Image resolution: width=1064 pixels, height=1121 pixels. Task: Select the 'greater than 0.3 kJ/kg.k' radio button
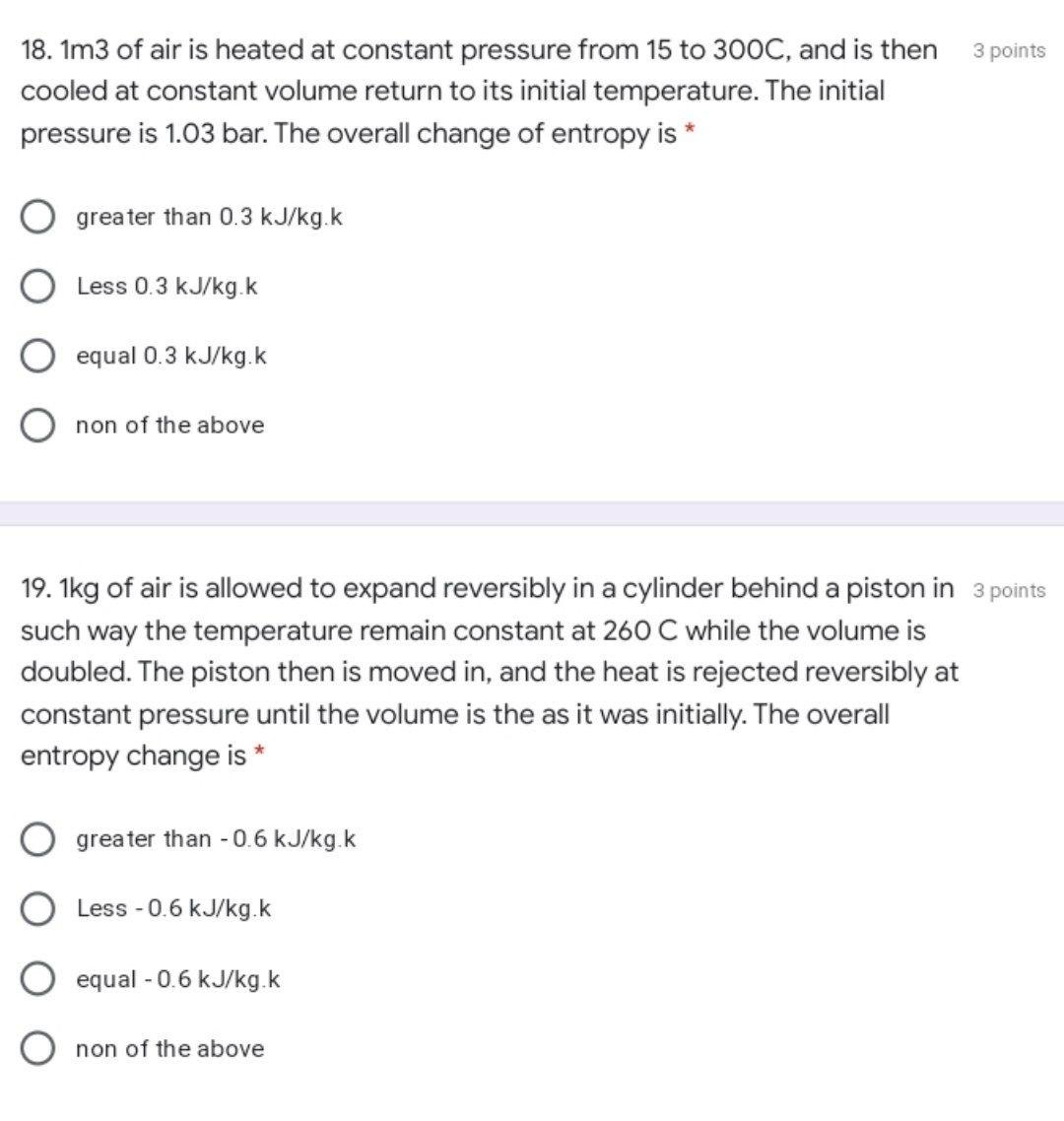pyautogui.click(x=37, y=217)
